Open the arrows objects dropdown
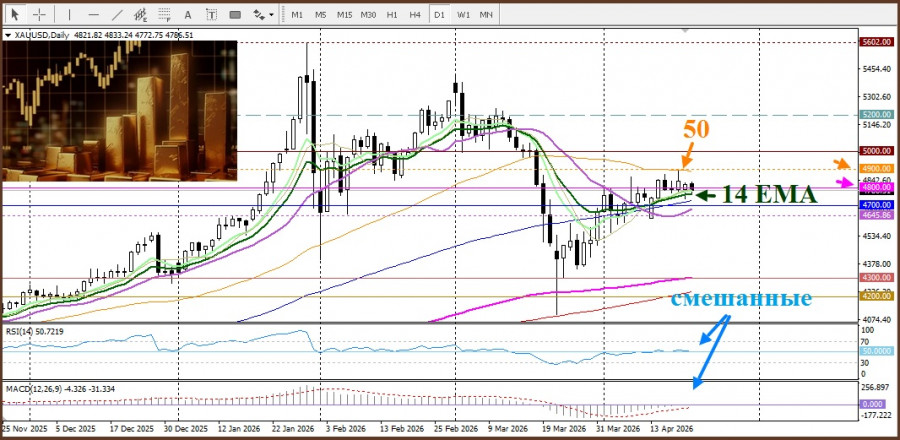Viewport: 900px width, 440px height. 263,15
